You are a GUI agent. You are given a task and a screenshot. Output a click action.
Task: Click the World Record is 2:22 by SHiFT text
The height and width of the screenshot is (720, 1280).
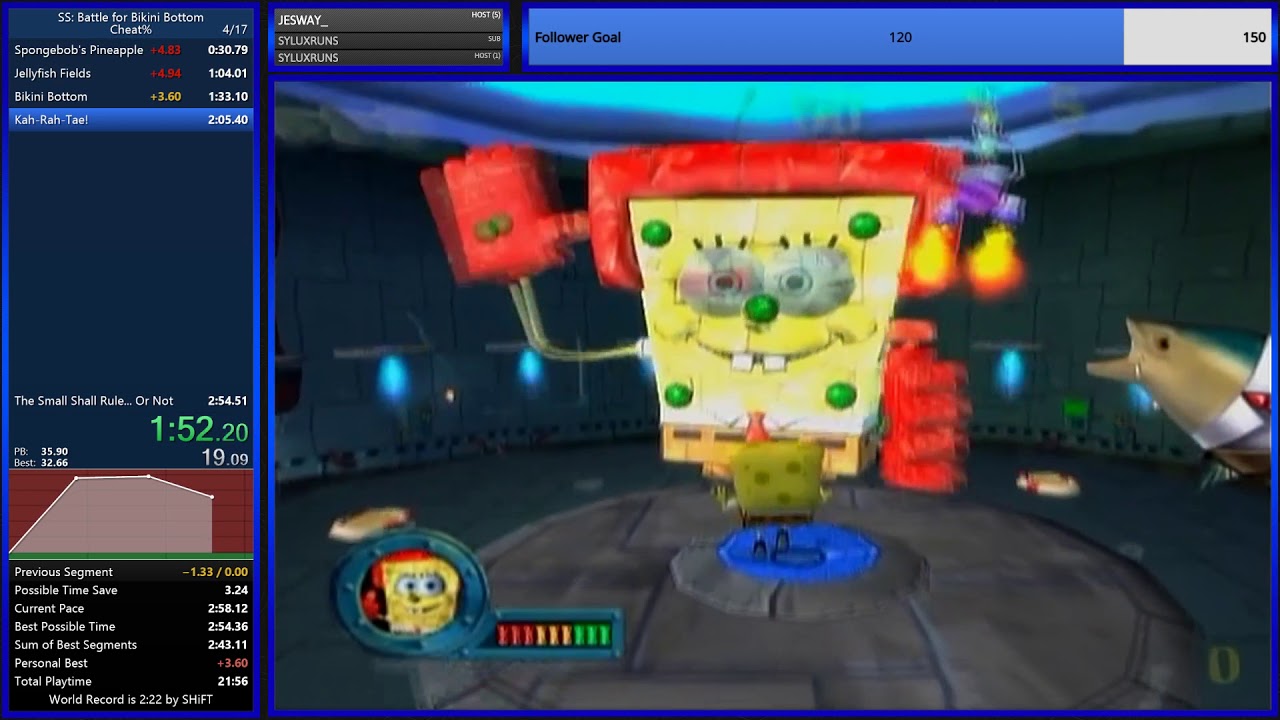coord(131,699)
